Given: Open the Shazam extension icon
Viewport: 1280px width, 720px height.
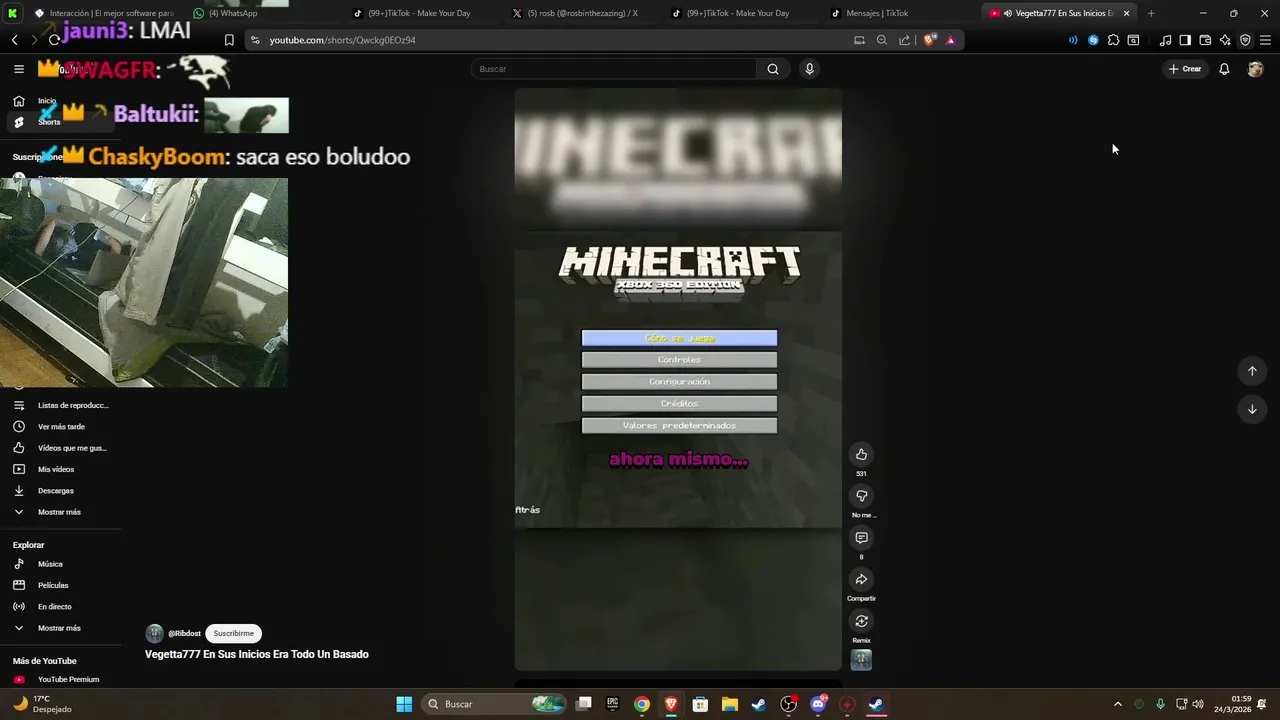Looking at the screenshot, I should [x=1093, y=40].
